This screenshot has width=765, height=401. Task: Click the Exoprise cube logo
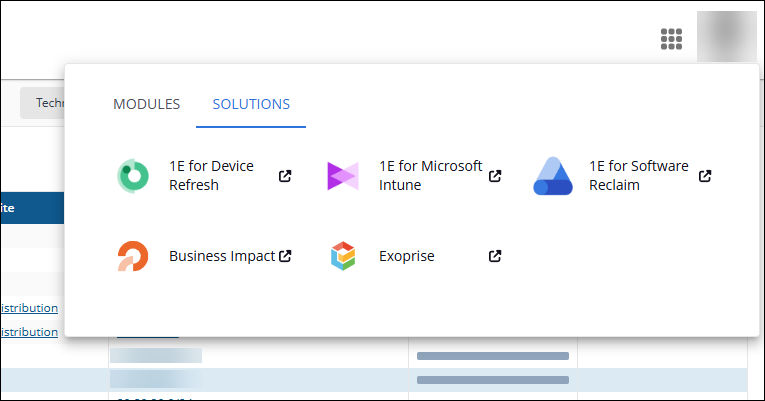(342, 256)
